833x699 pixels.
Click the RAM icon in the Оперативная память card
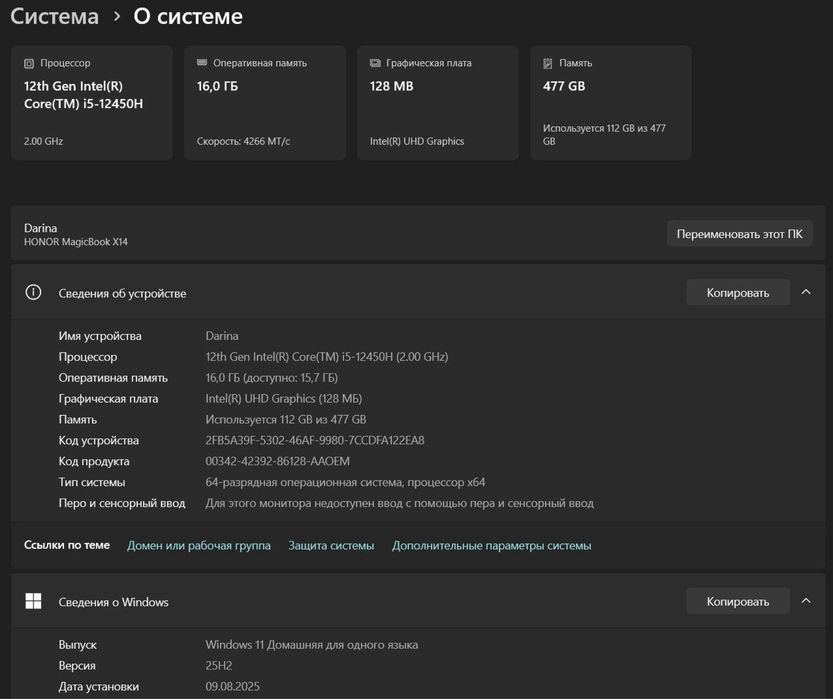[202, 63]
